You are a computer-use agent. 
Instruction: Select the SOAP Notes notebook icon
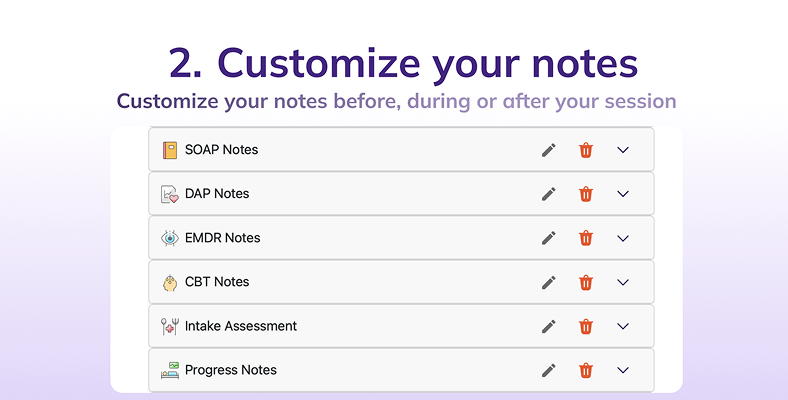tap(170, 150)
